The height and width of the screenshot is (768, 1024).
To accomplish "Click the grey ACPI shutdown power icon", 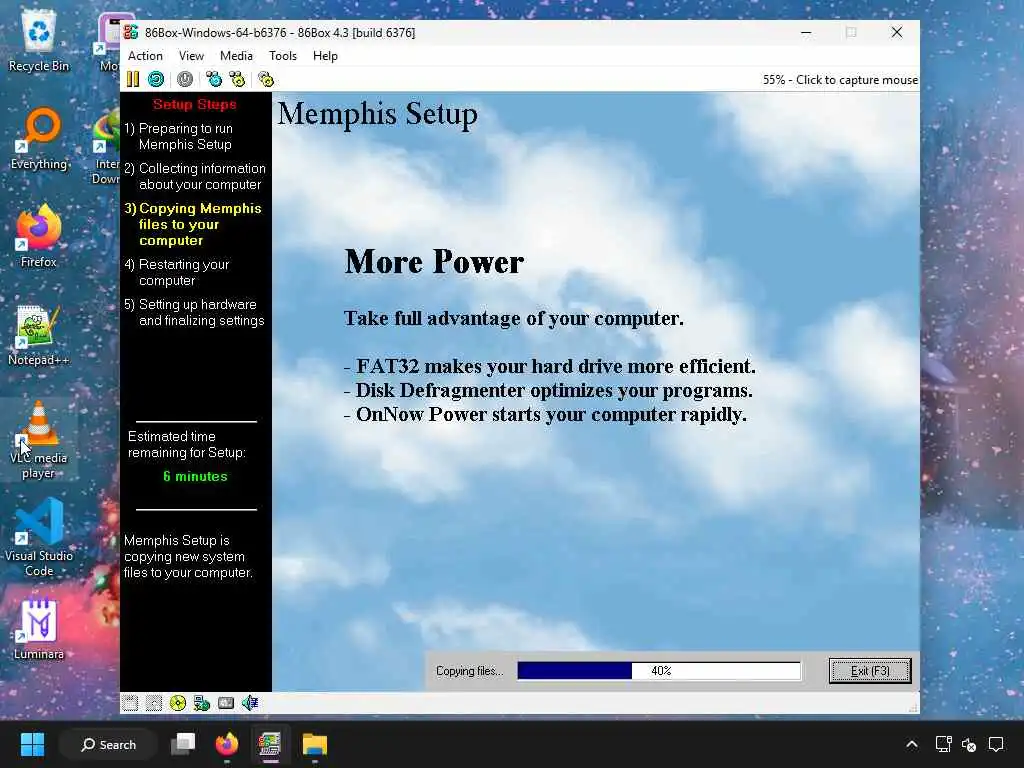I will tap(185, 79).
